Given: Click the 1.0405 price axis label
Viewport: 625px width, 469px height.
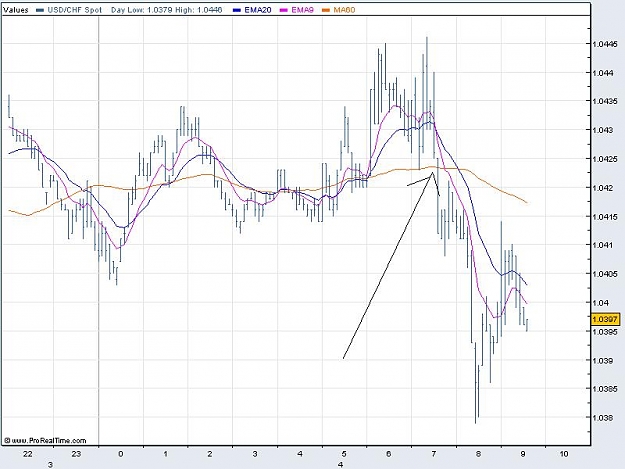Looking at the screenshot, I should click(605, 274).
